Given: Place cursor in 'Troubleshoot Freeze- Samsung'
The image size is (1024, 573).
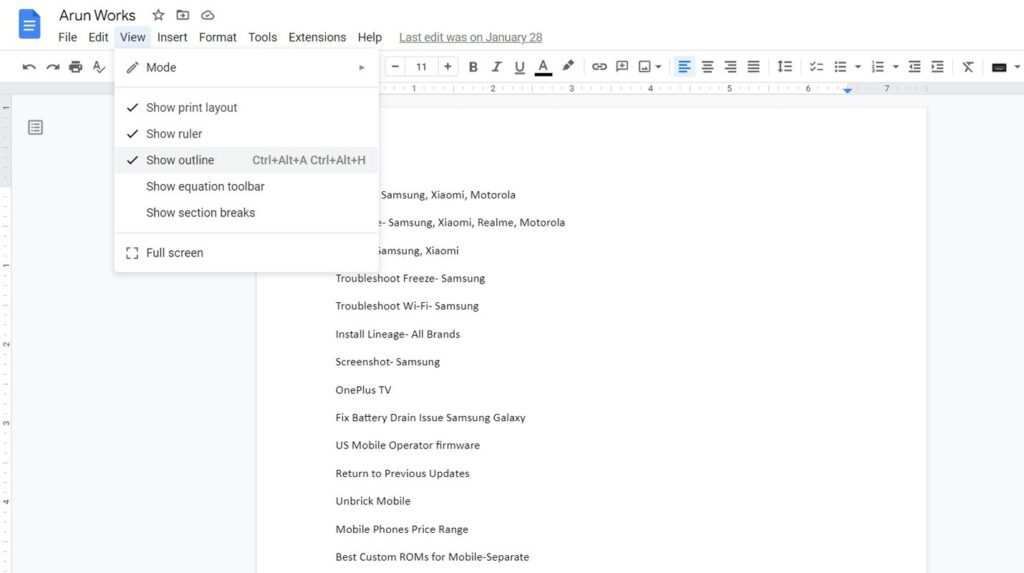Looking at the screenshot, I should click(410, 278).
